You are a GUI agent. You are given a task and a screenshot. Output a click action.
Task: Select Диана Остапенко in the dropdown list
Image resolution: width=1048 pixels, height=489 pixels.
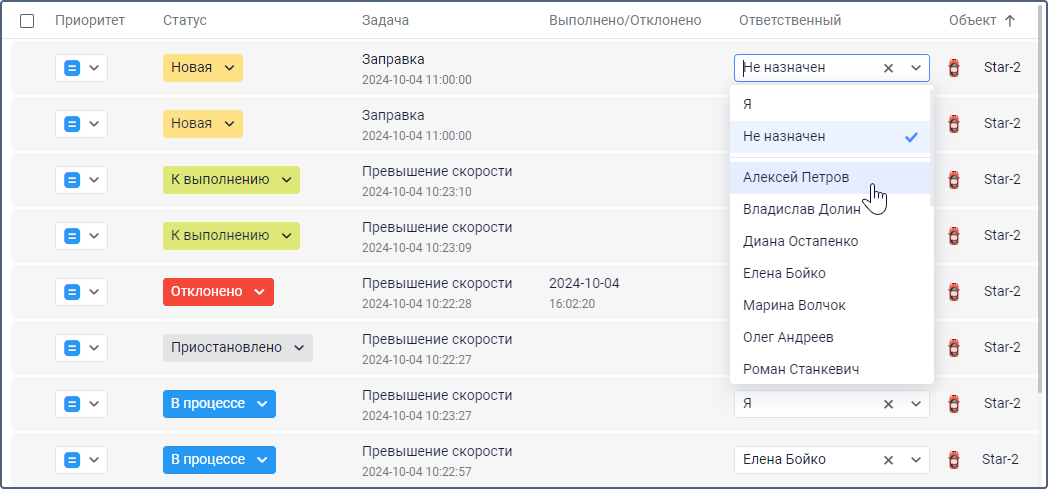tap(800, 241)
